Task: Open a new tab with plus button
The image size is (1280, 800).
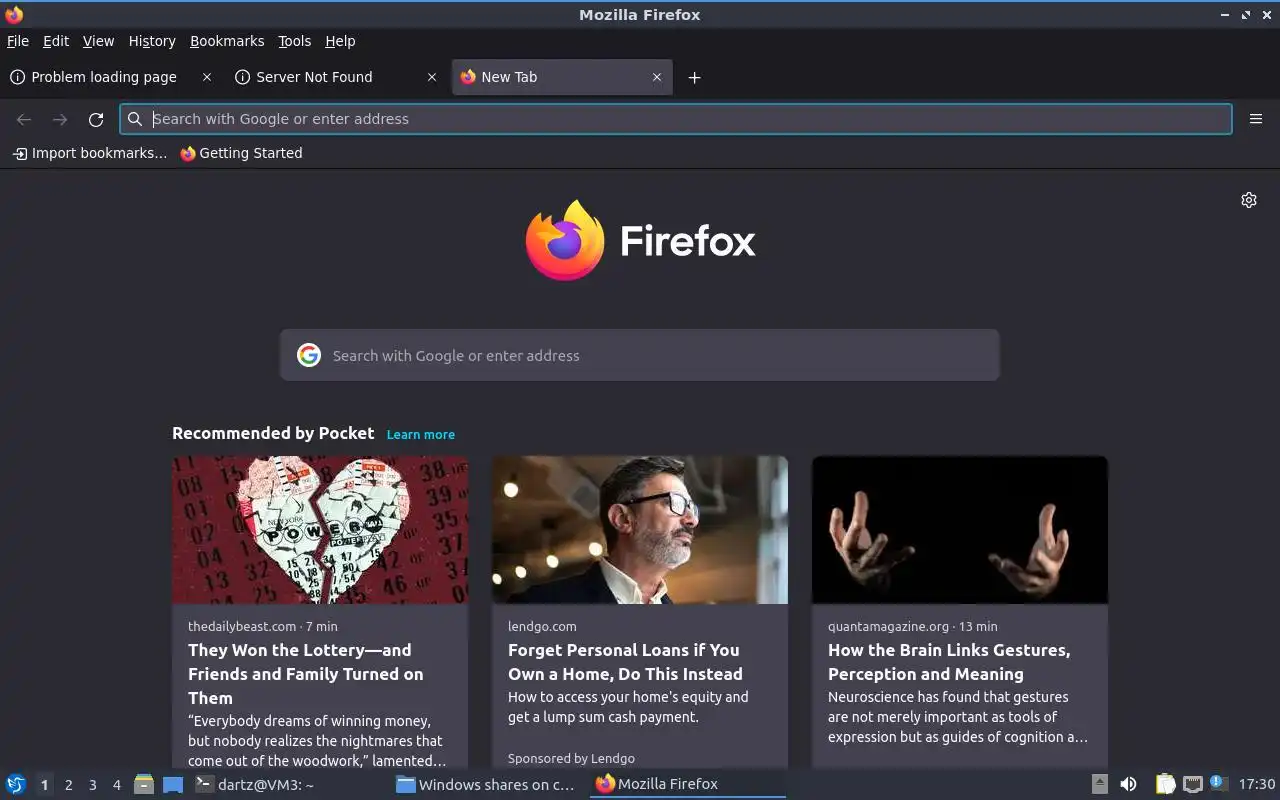Action: [x=694, y=77]
